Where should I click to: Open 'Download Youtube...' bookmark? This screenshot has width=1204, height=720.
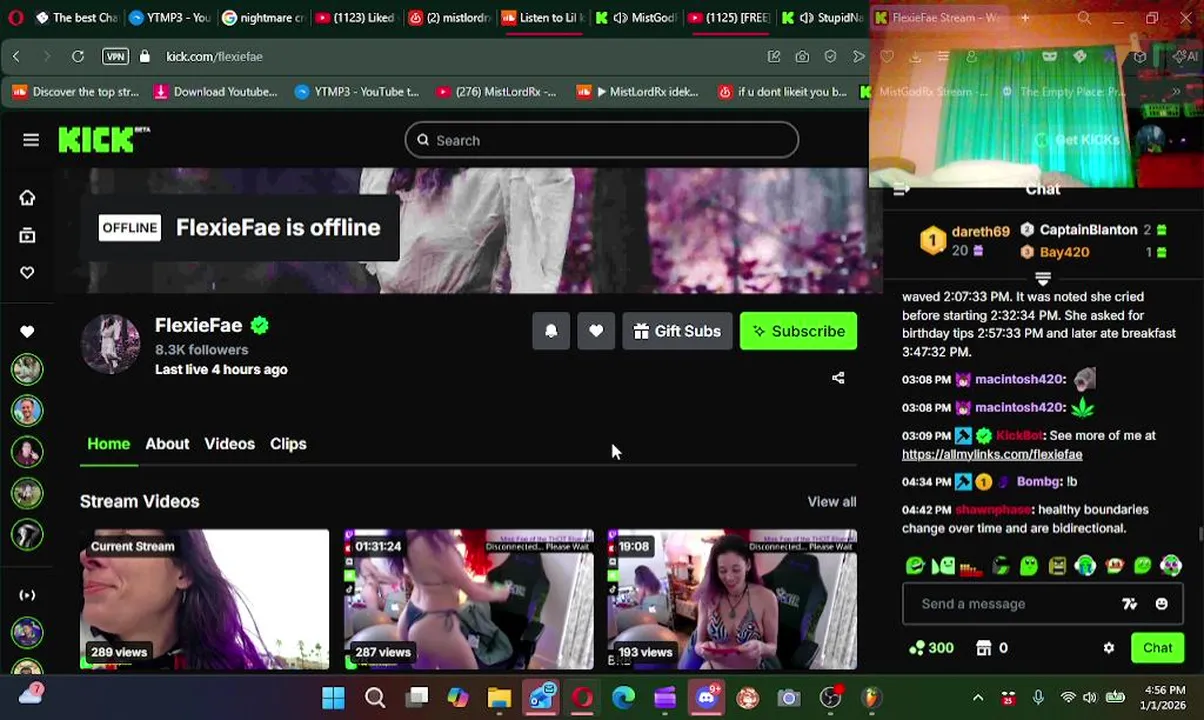click(215, 92)
